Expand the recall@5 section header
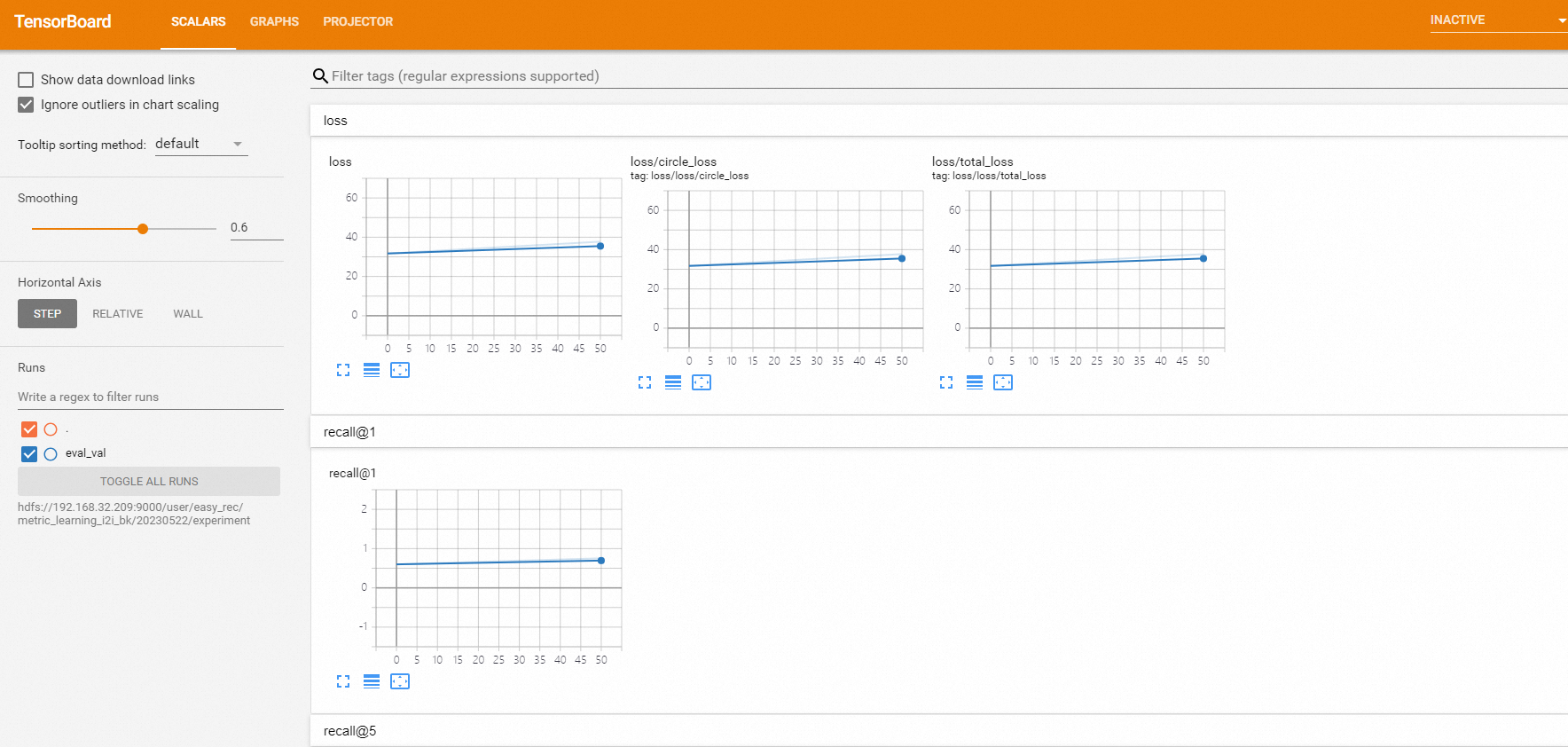 938,731
